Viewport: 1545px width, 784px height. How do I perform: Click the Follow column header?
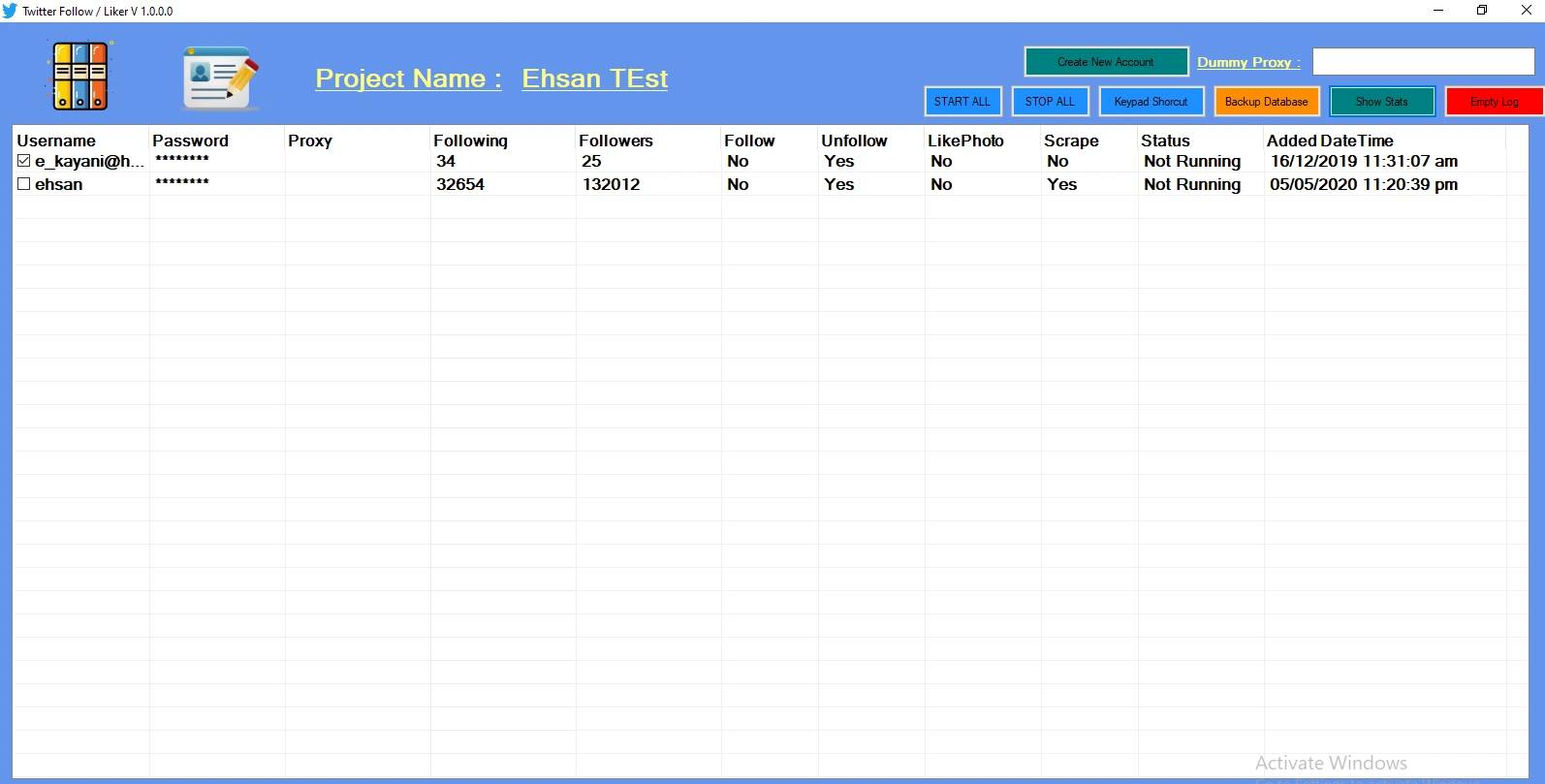(770, 141)
